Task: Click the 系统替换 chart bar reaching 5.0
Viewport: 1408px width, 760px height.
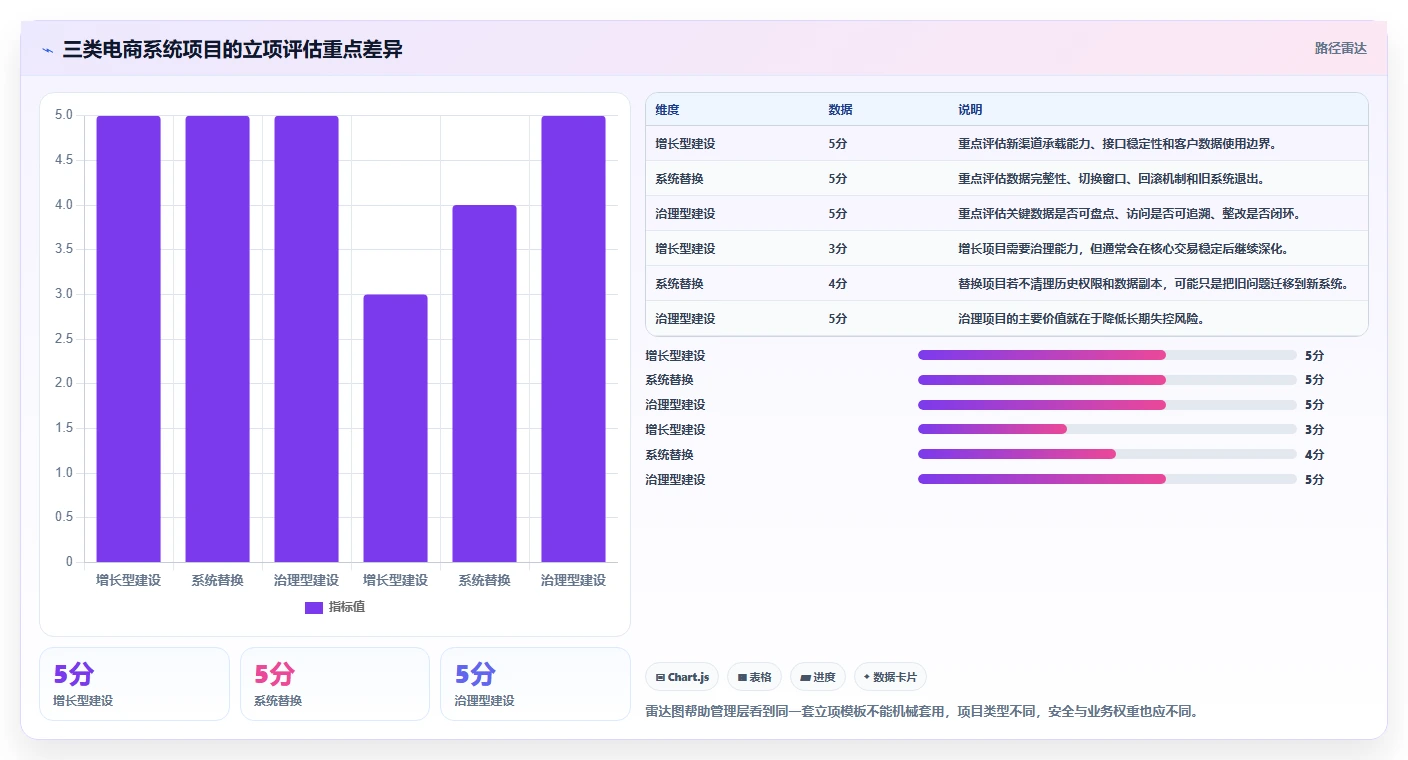Action: (x=217, y=339)
